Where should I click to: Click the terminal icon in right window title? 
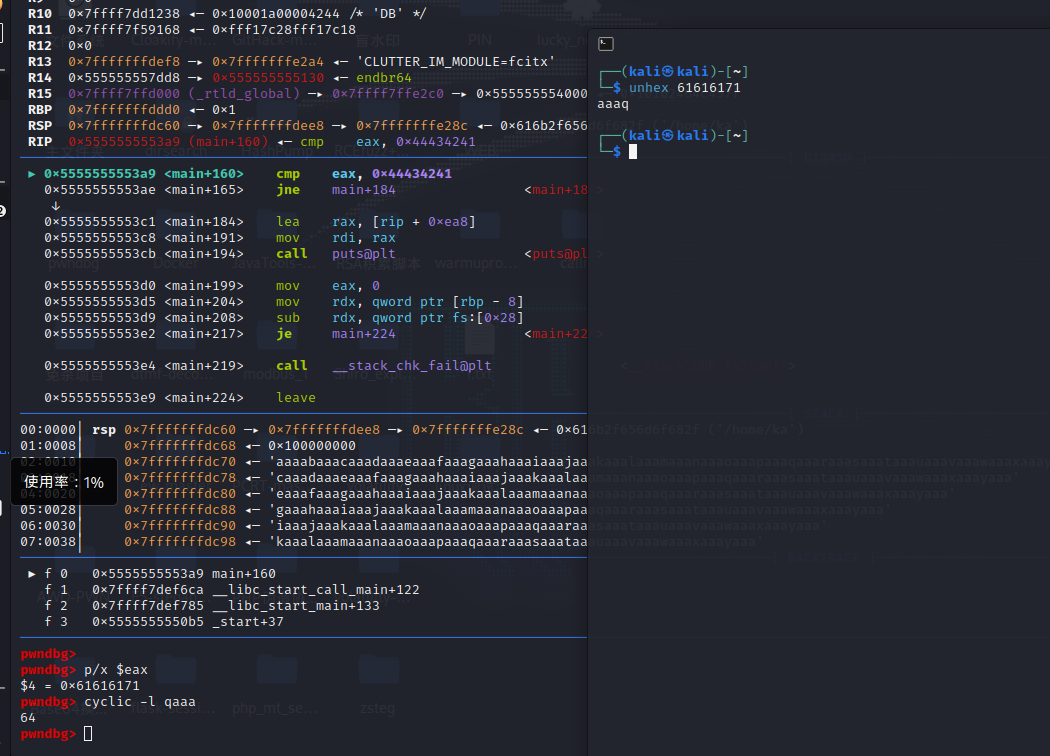click(605, 44)
